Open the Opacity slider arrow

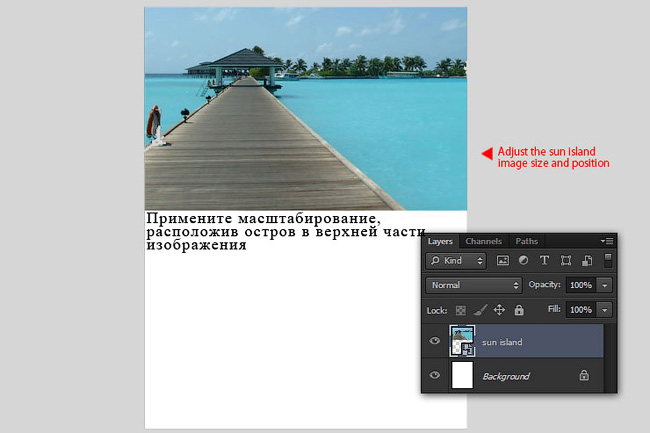click(605, 285)
